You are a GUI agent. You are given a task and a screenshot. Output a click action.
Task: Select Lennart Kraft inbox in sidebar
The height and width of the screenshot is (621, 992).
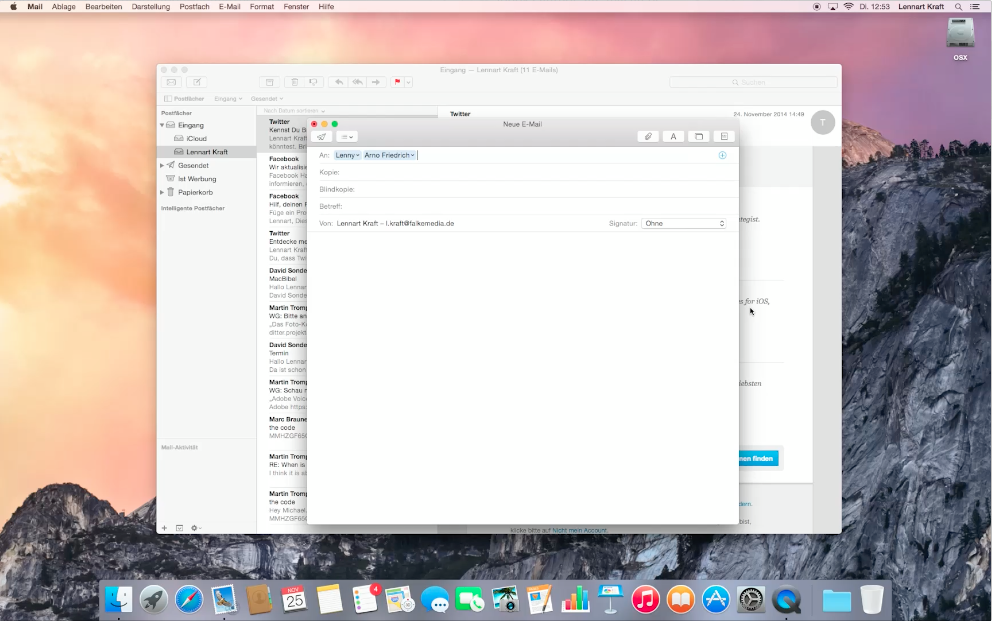[206, 152]
